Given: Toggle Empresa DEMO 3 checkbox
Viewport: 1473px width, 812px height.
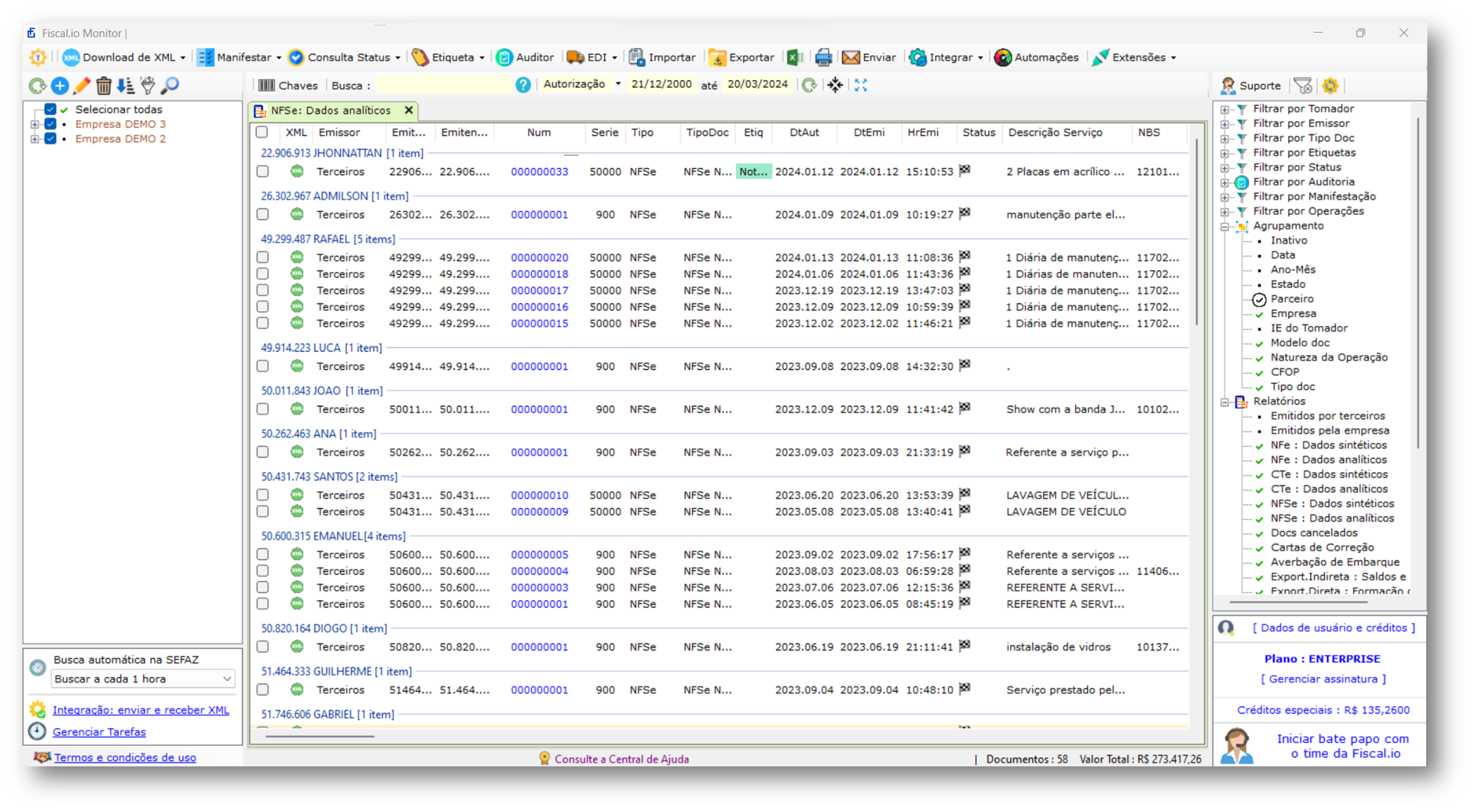Looking at the screenshot, I should coord(51,124).
